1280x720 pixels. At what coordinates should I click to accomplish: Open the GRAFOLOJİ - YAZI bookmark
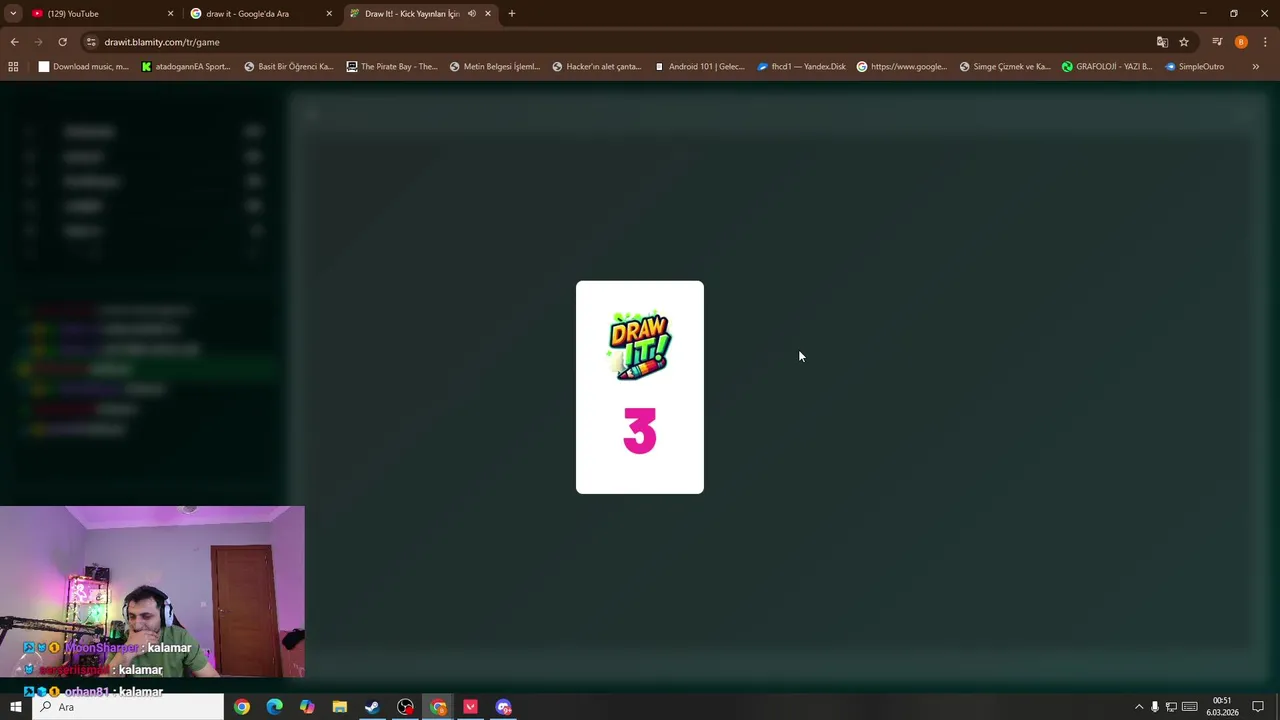click(1107, 67)
